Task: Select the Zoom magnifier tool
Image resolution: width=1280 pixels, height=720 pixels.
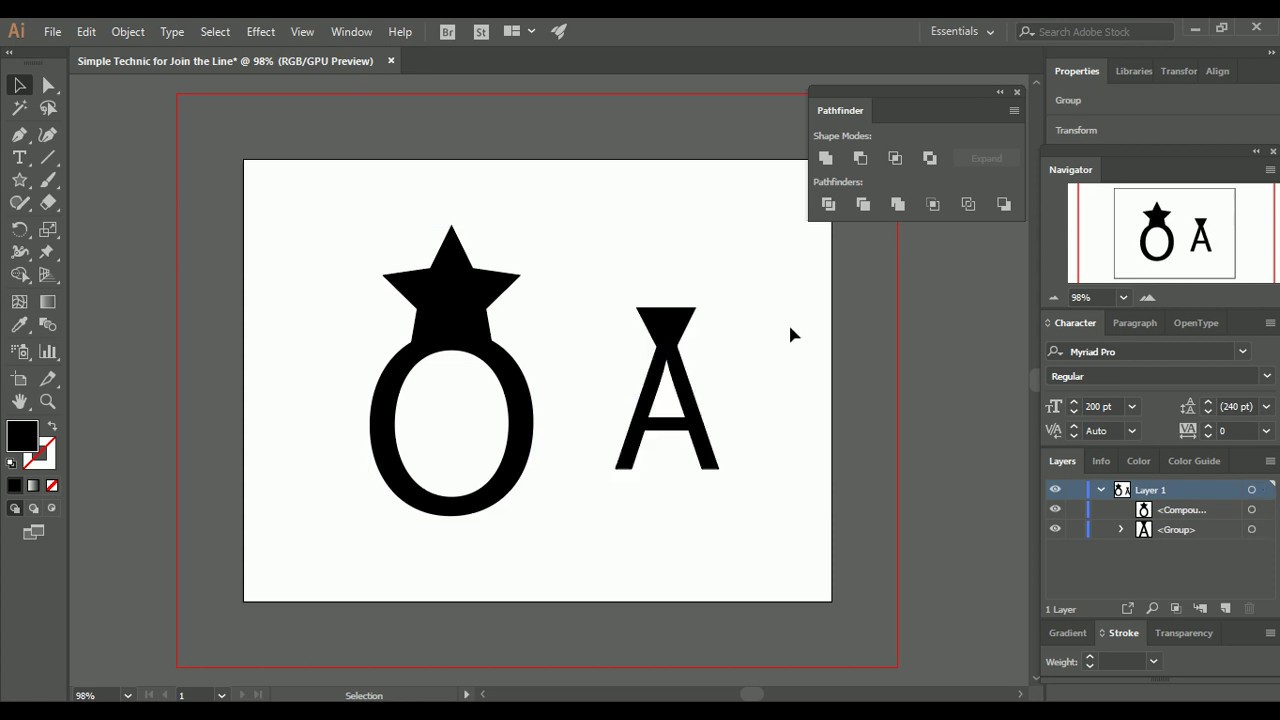Action: point(48,402)
